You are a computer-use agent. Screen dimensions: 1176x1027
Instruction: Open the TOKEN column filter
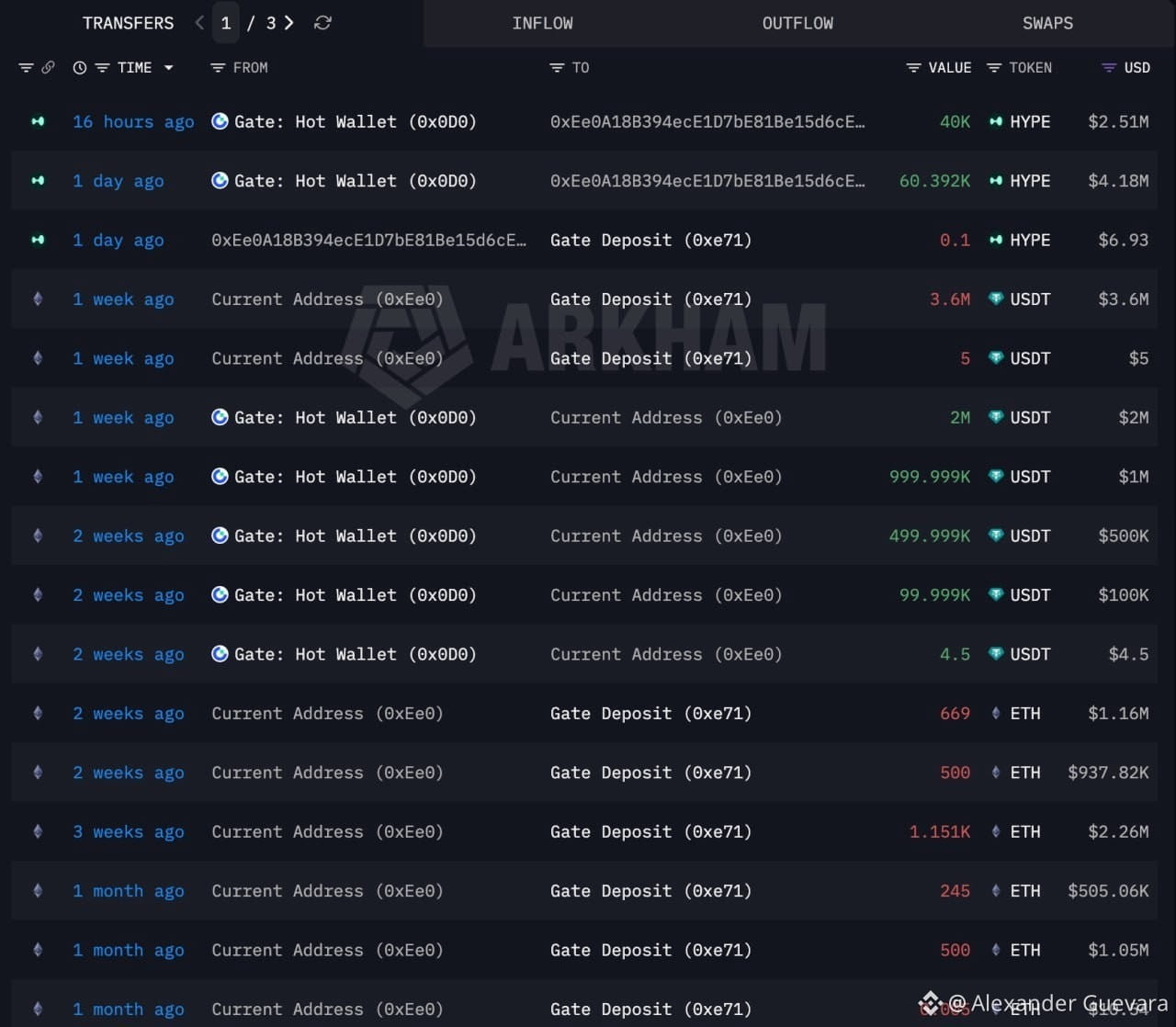pyautogui.click(x=994, y=68)
